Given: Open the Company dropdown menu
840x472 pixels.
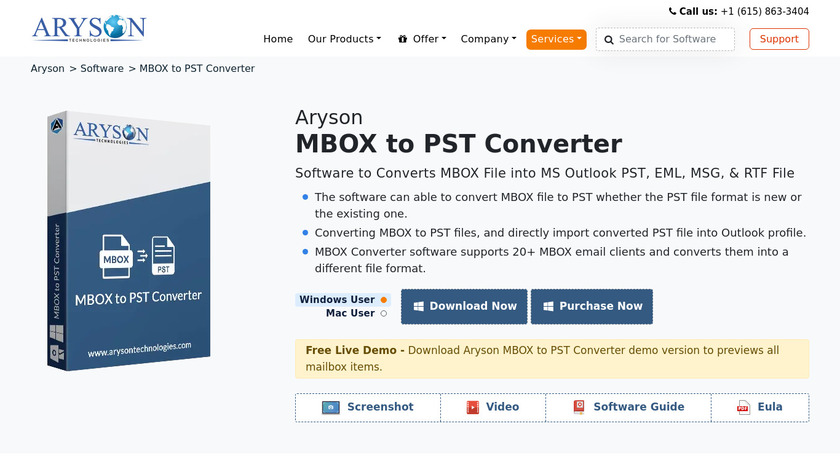Looking at the screenshot, I should [x=488, y=40].
